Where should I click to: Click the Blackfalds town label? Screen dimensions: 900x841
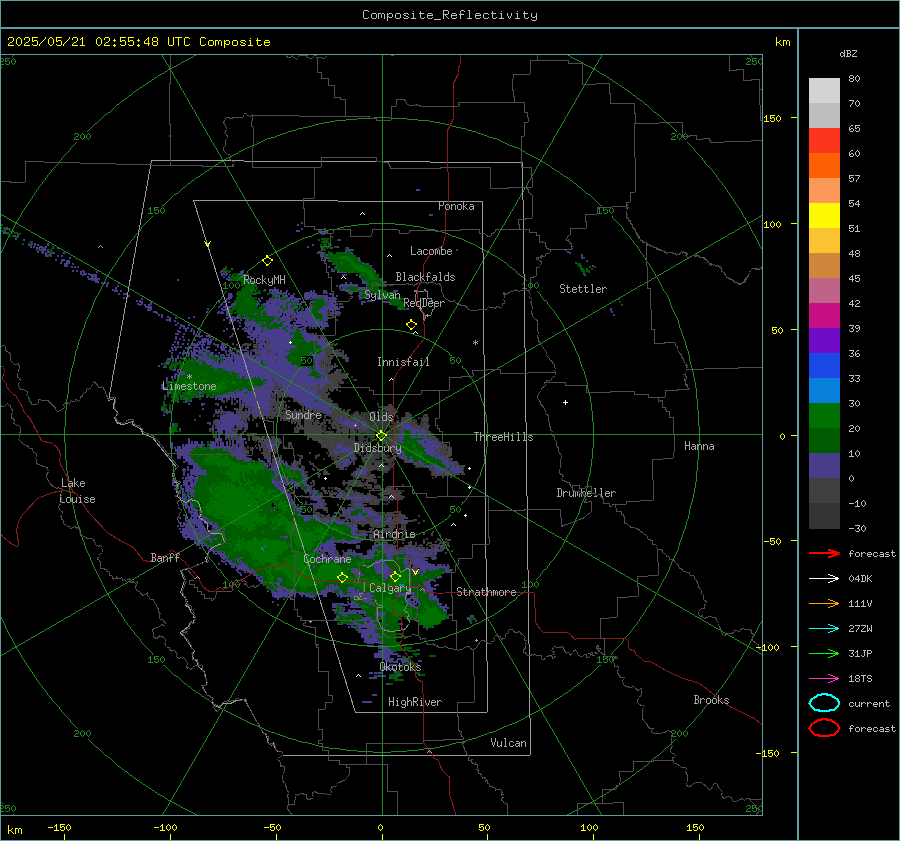click(x=425, y=277)
